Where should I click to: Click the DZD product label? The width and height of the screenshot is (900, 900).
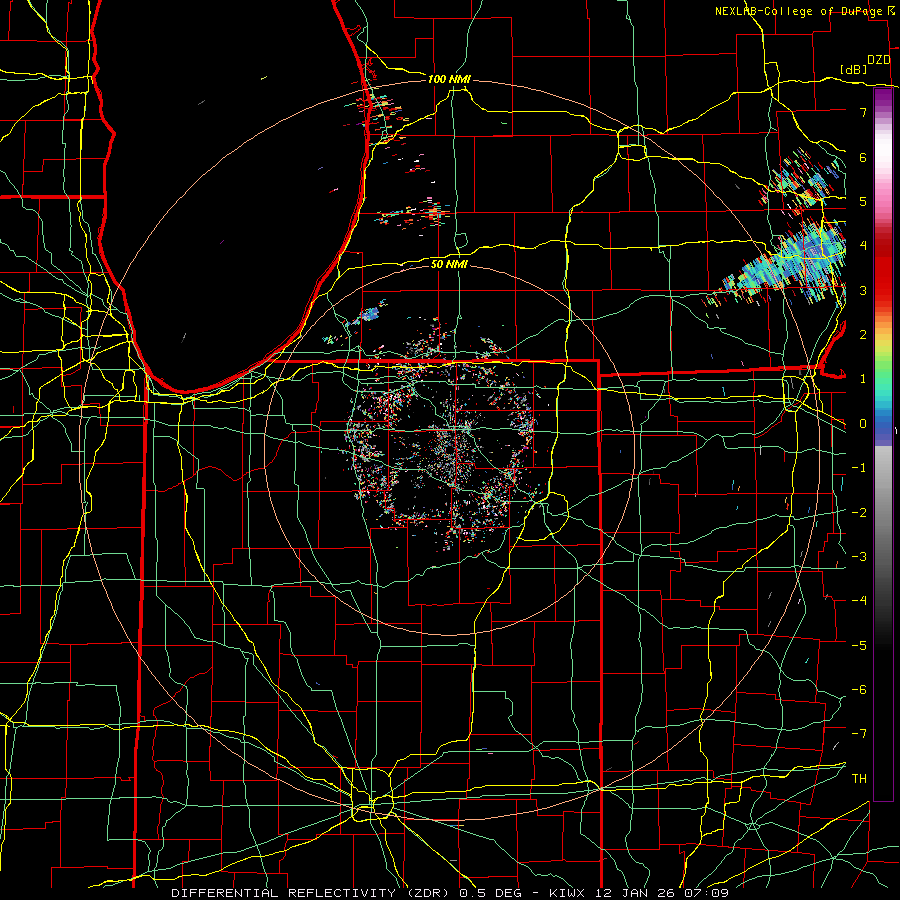tap(879, 60)
